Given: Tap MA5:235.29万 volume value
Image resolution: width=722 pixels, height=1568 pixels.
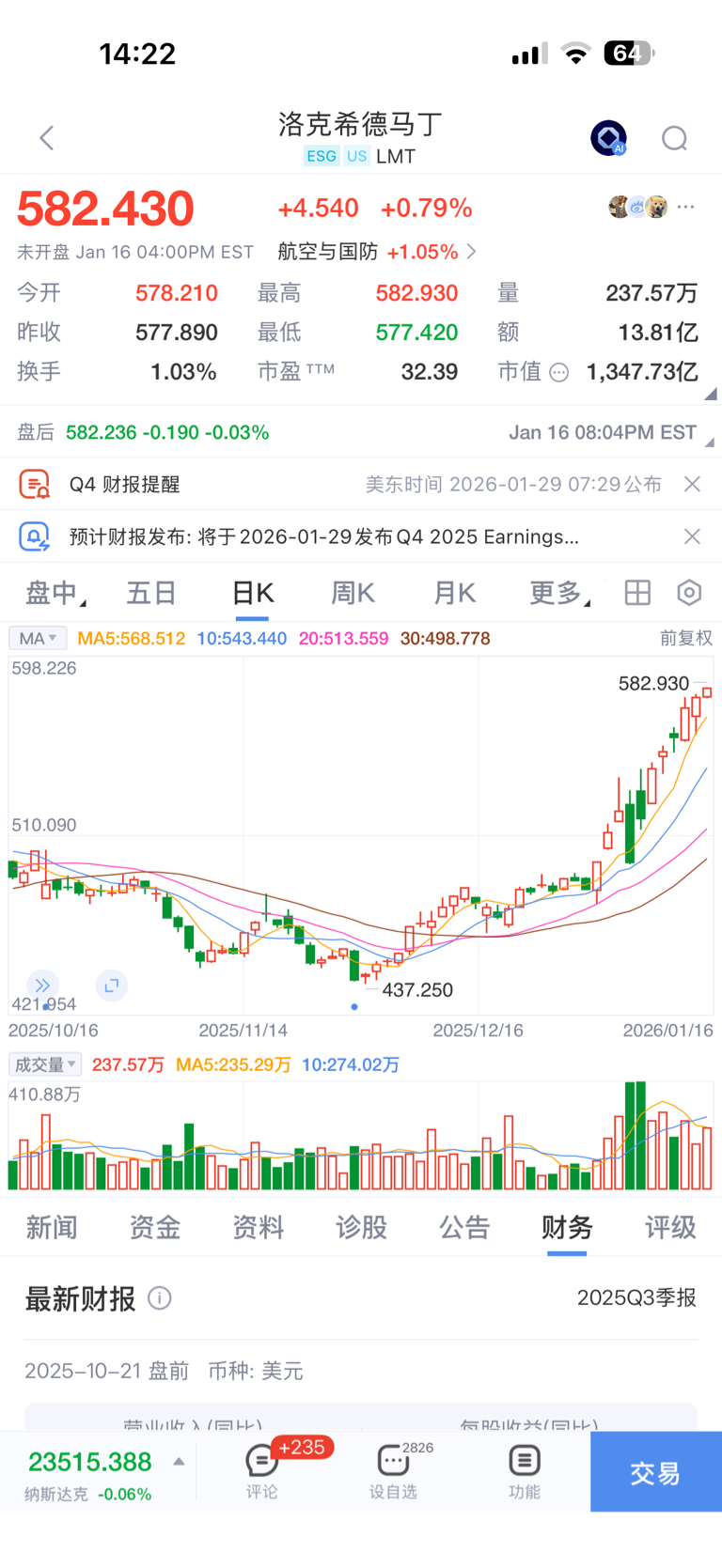Looking at the screenshot, I should (233, 1064).
